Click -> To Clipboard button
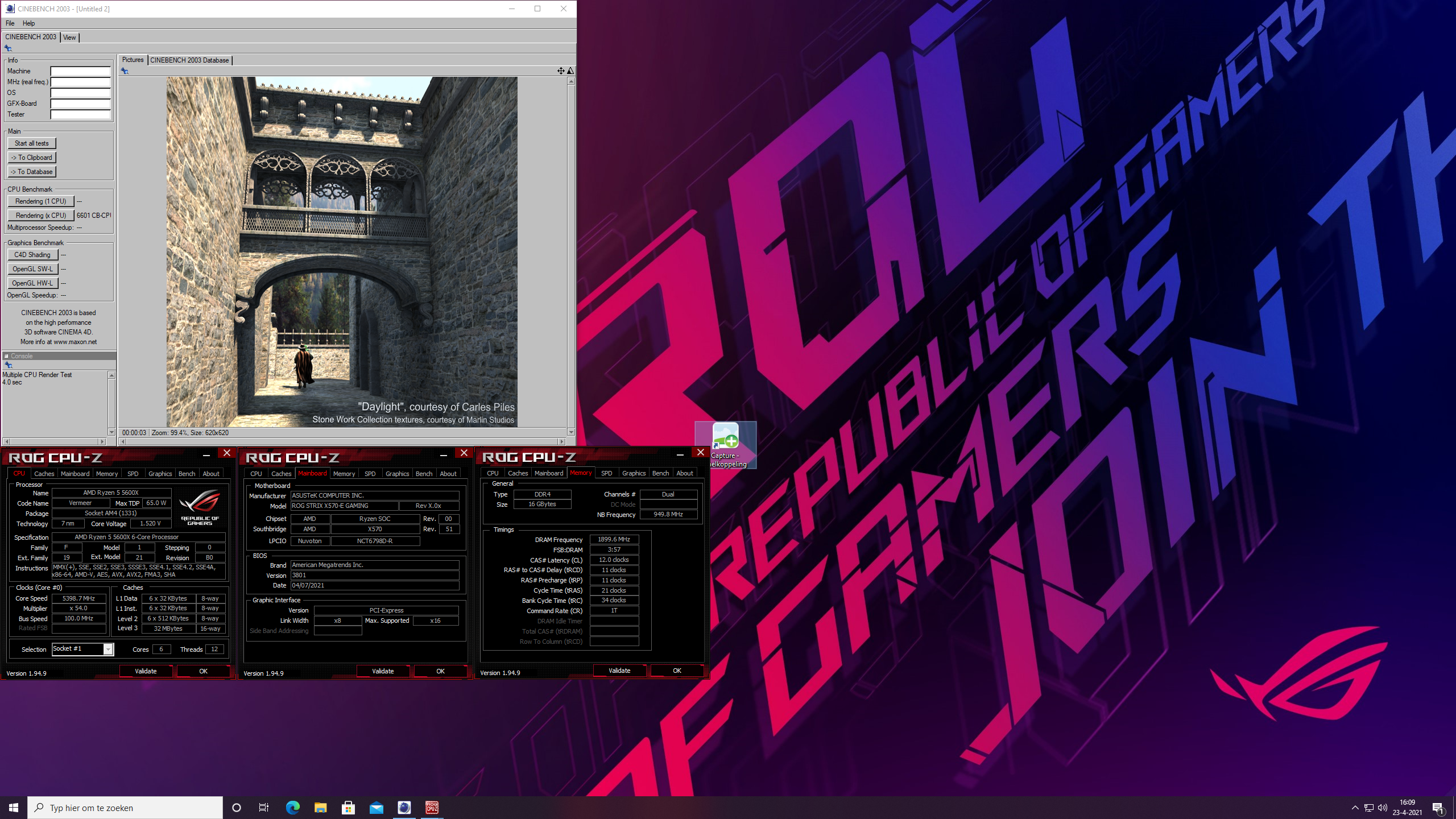 click(x=32, y=158)
